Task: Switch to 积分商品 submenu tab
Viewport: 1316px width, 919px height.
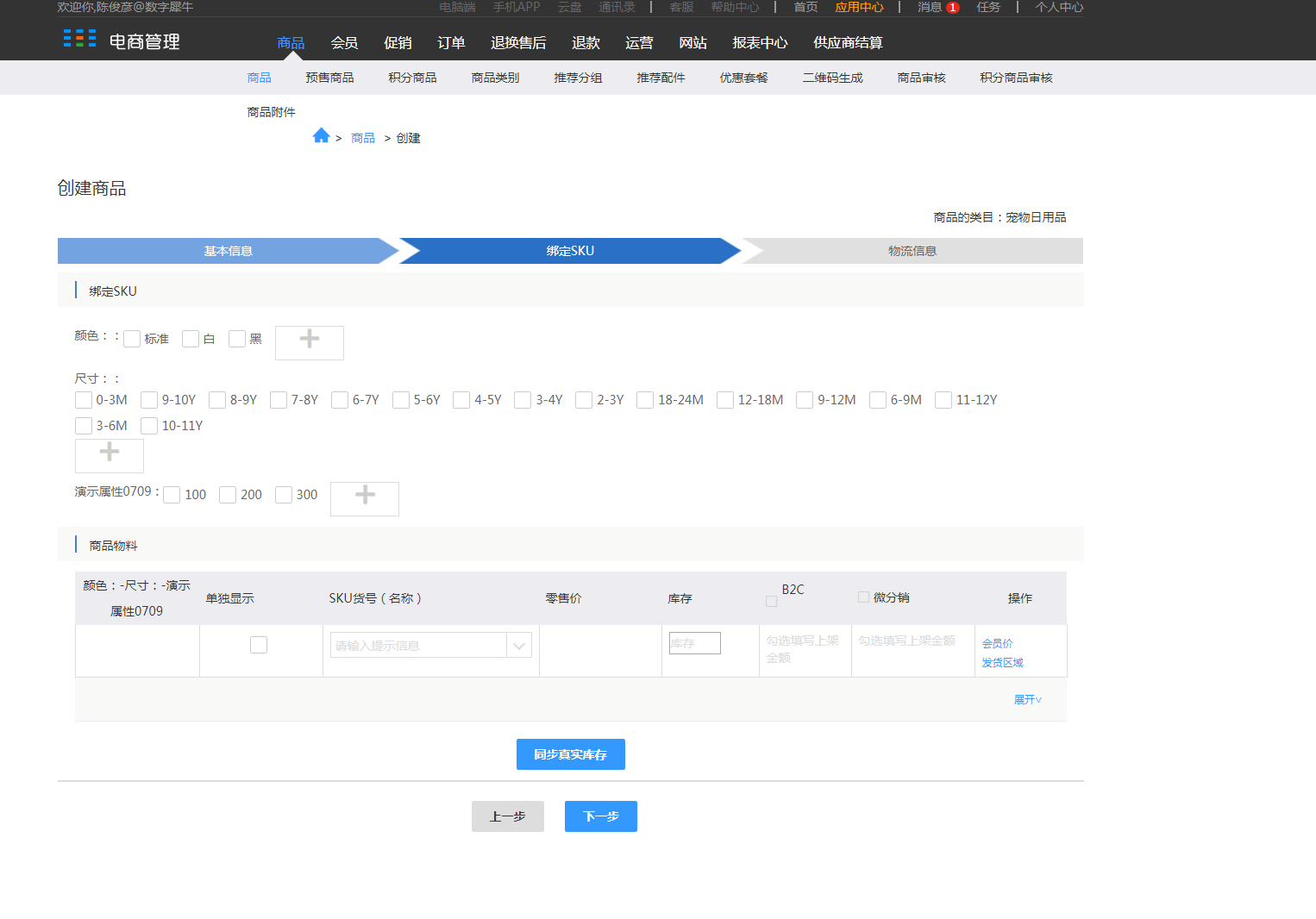Action: tap(412, 78)
